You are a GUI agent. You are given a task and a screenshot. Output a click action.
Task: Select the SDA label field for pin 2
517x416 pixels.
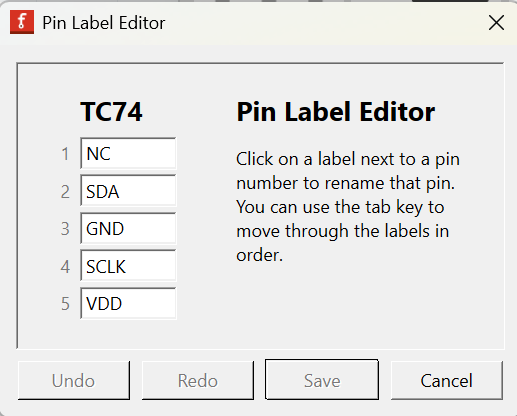click(x=128, y=191)
